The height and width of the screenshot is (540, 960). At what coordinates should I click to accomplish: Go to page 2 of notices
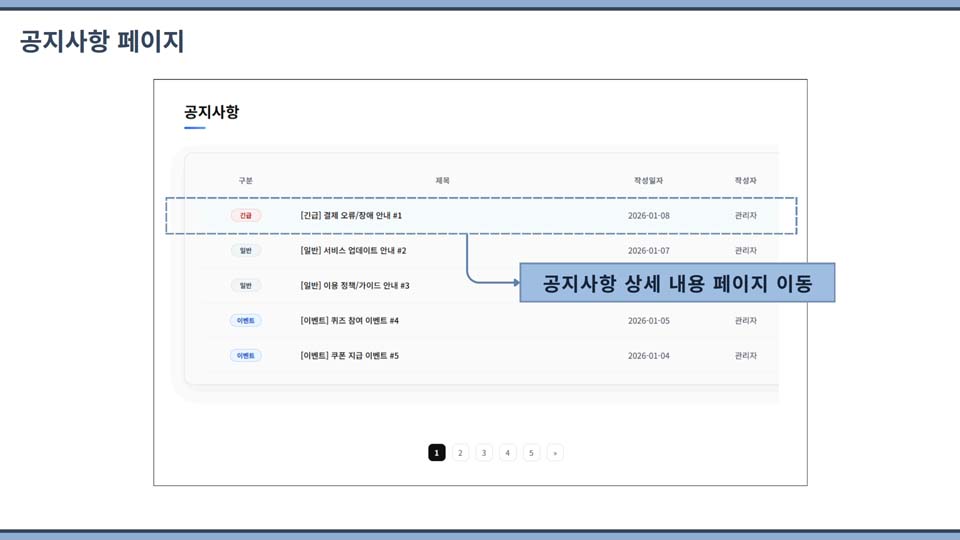pos(460,453)
